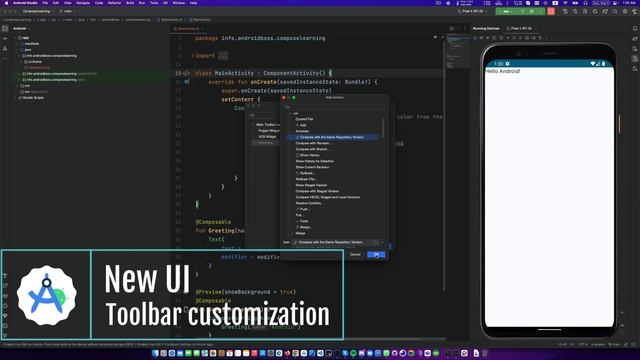Viewport: 640px width, 360px height.
Task: Click the gutter code icon beside class MainActivity
Action: click(187, 73)
